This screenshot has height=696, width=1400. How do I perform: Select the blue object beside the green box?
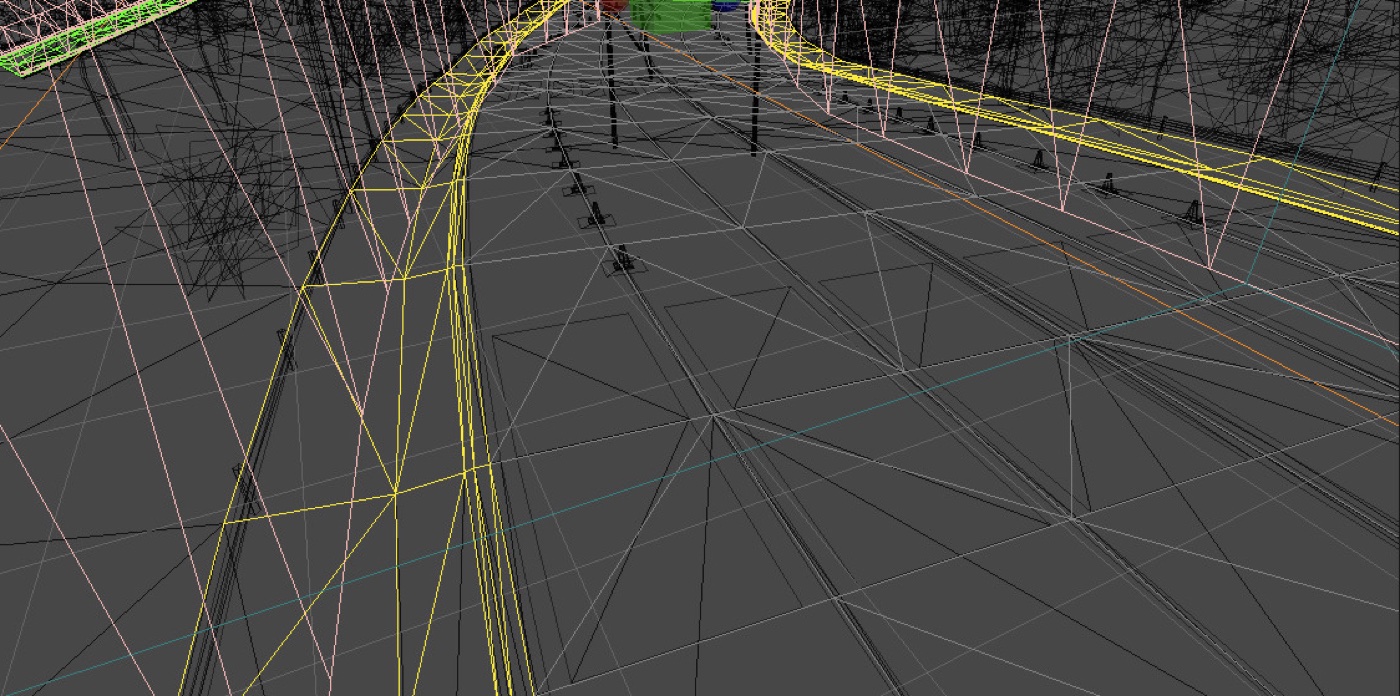[726, 5]
